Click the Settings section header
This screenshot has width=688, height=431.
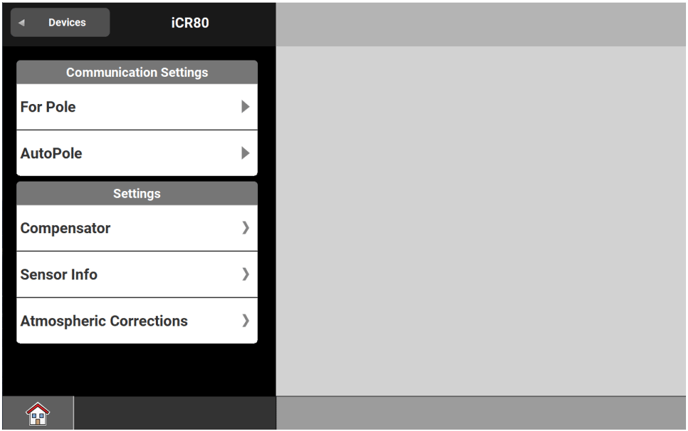tap(137, 193)
